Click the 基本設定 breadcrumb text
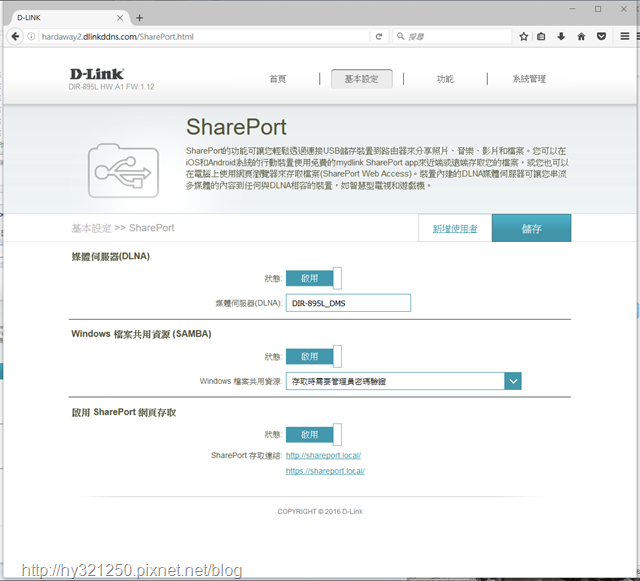The height and width of the screenshot is (581, 640). click(91, 228)
